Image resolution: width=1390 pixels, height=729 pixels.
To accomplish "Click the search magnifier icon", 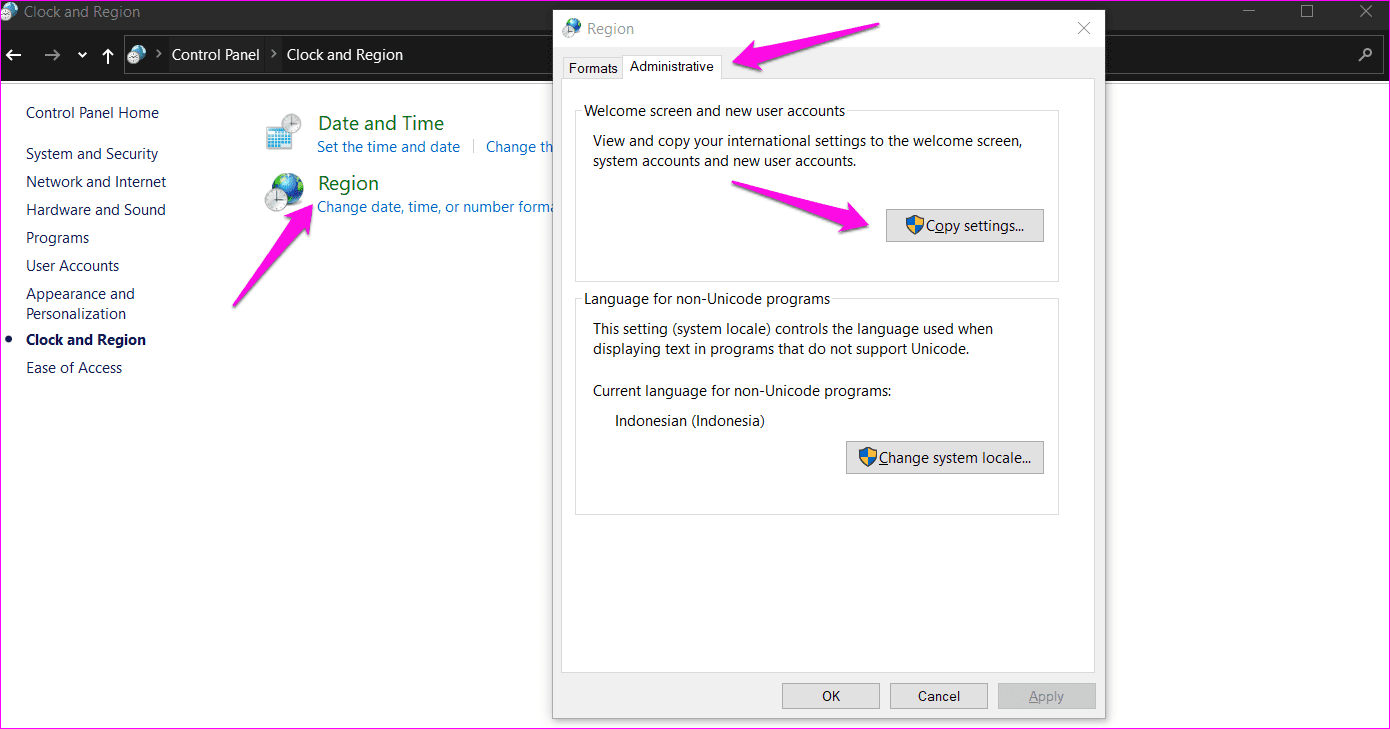I will tap(1365, 55).
